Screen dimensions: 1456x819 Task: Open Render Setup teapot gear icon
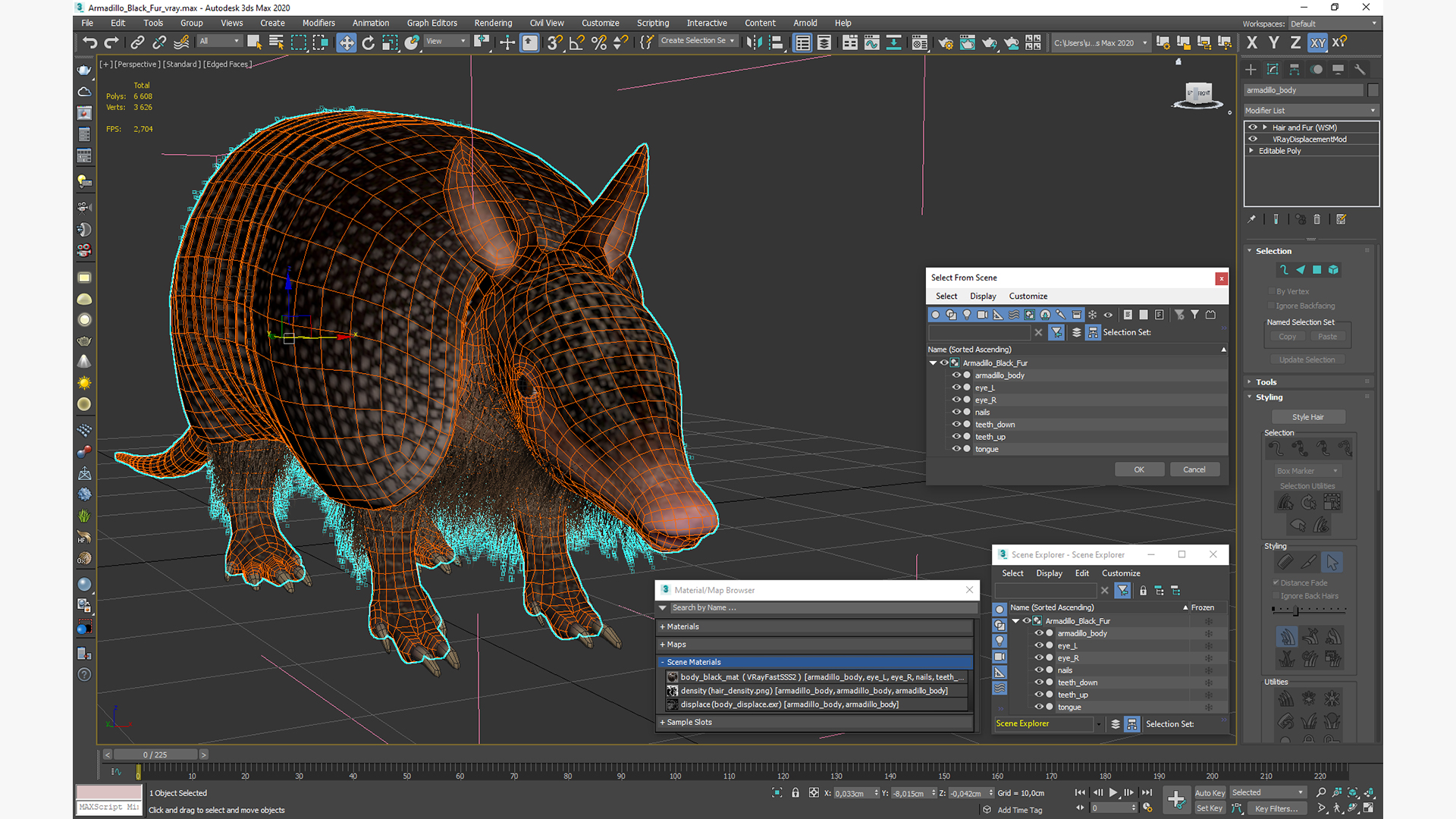point(946,42)
